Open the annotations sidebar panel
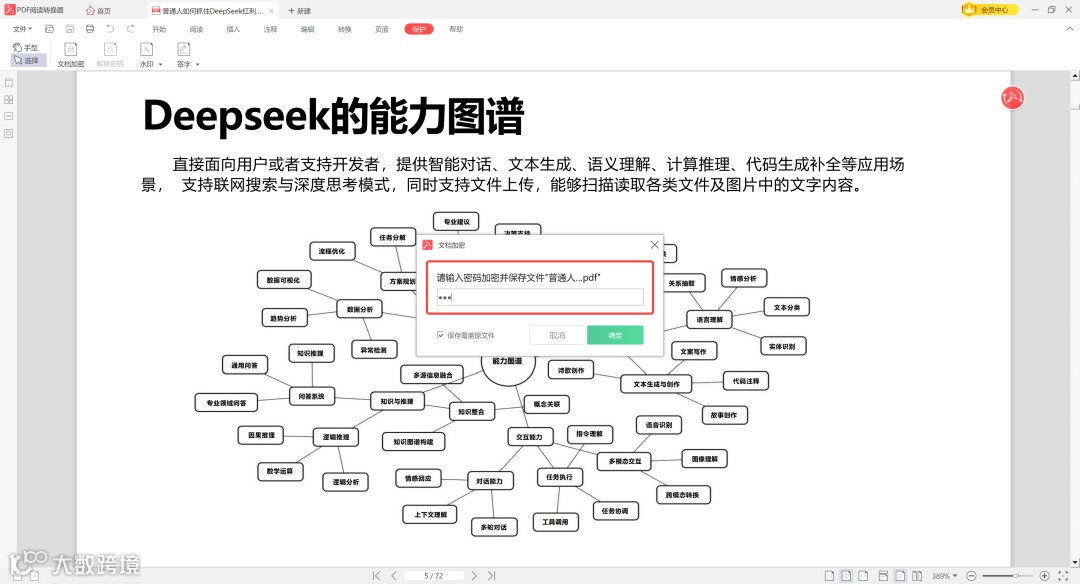Screen dimensions: 1080x584 pos(9,116)
